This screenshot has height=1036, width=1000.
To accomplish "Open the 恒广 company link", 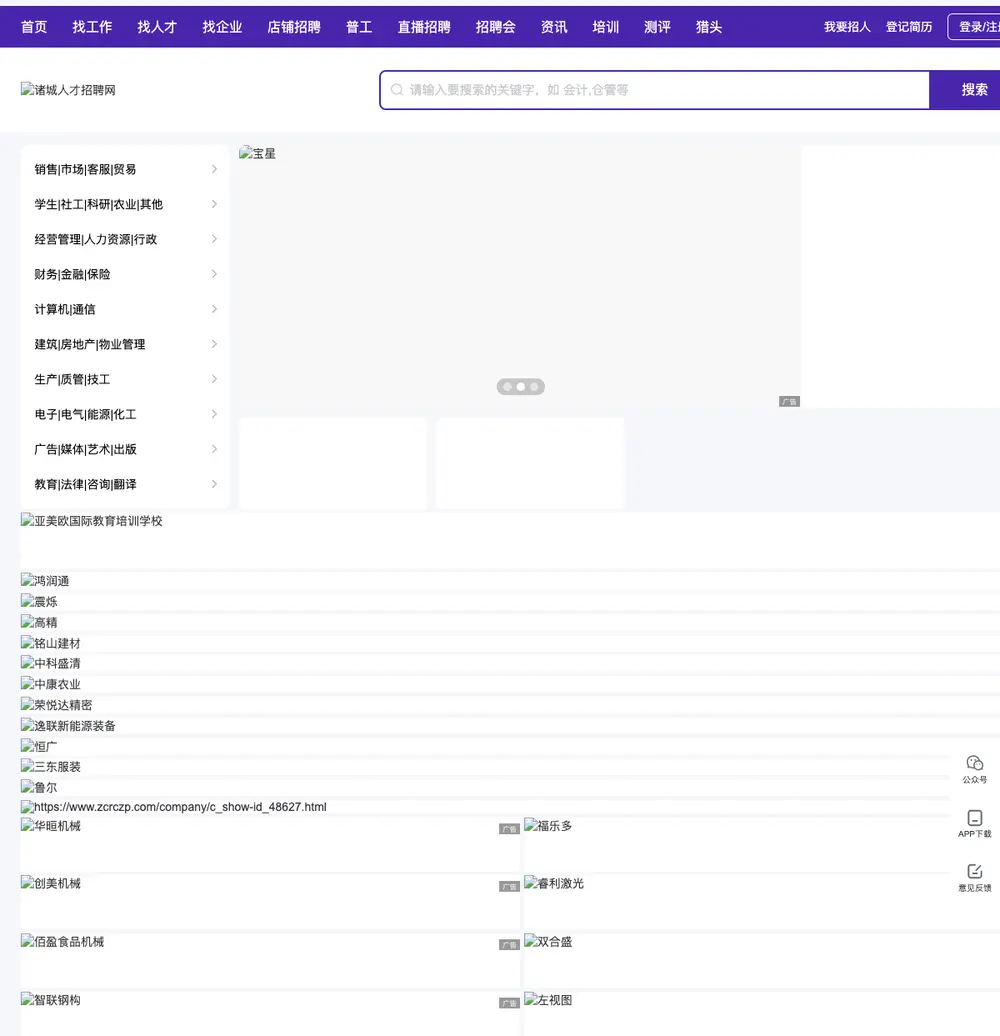I will (x=510, y=746).
